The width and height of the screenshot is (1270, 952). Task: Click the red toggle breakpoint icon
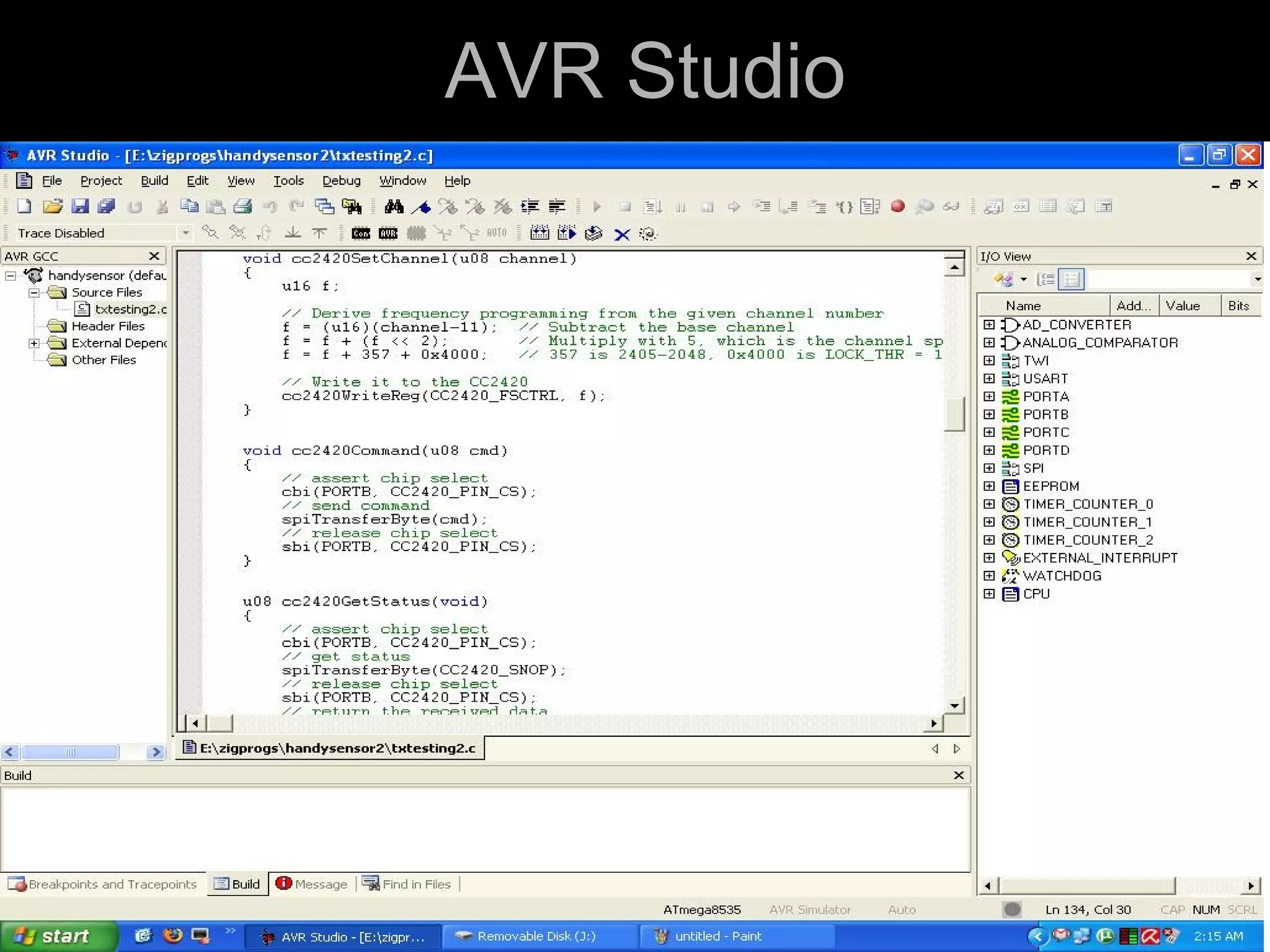[x=897, y=206]
